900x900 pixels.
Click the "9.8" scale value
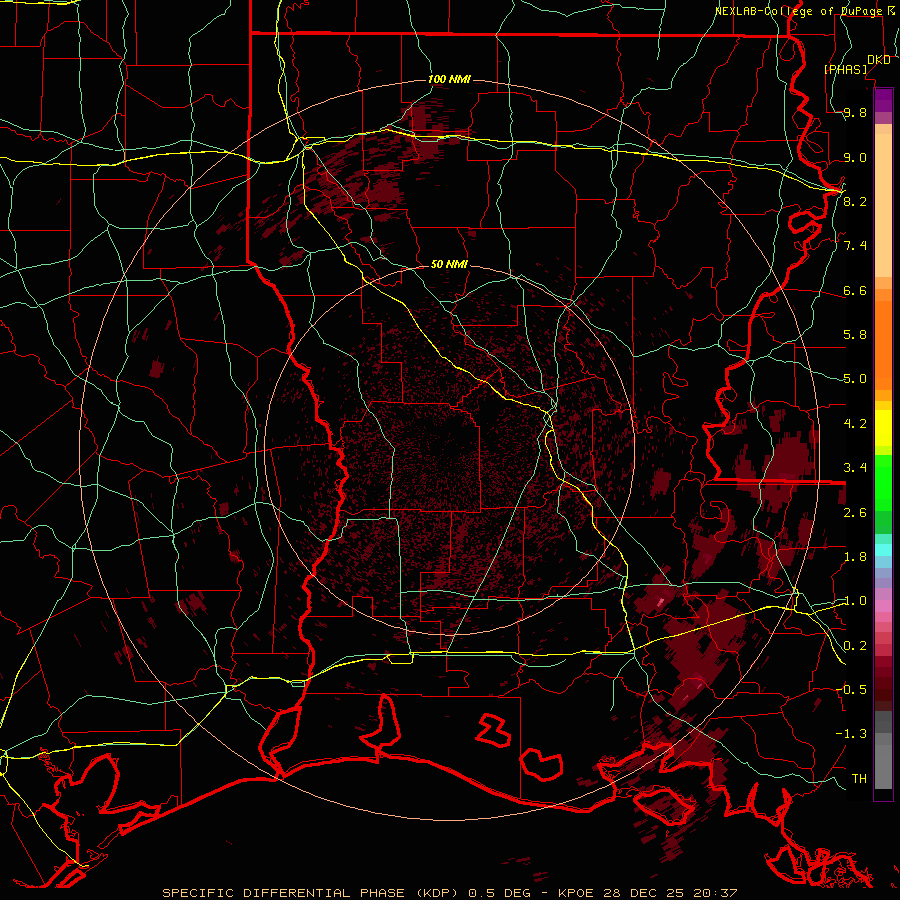[855, 113]
